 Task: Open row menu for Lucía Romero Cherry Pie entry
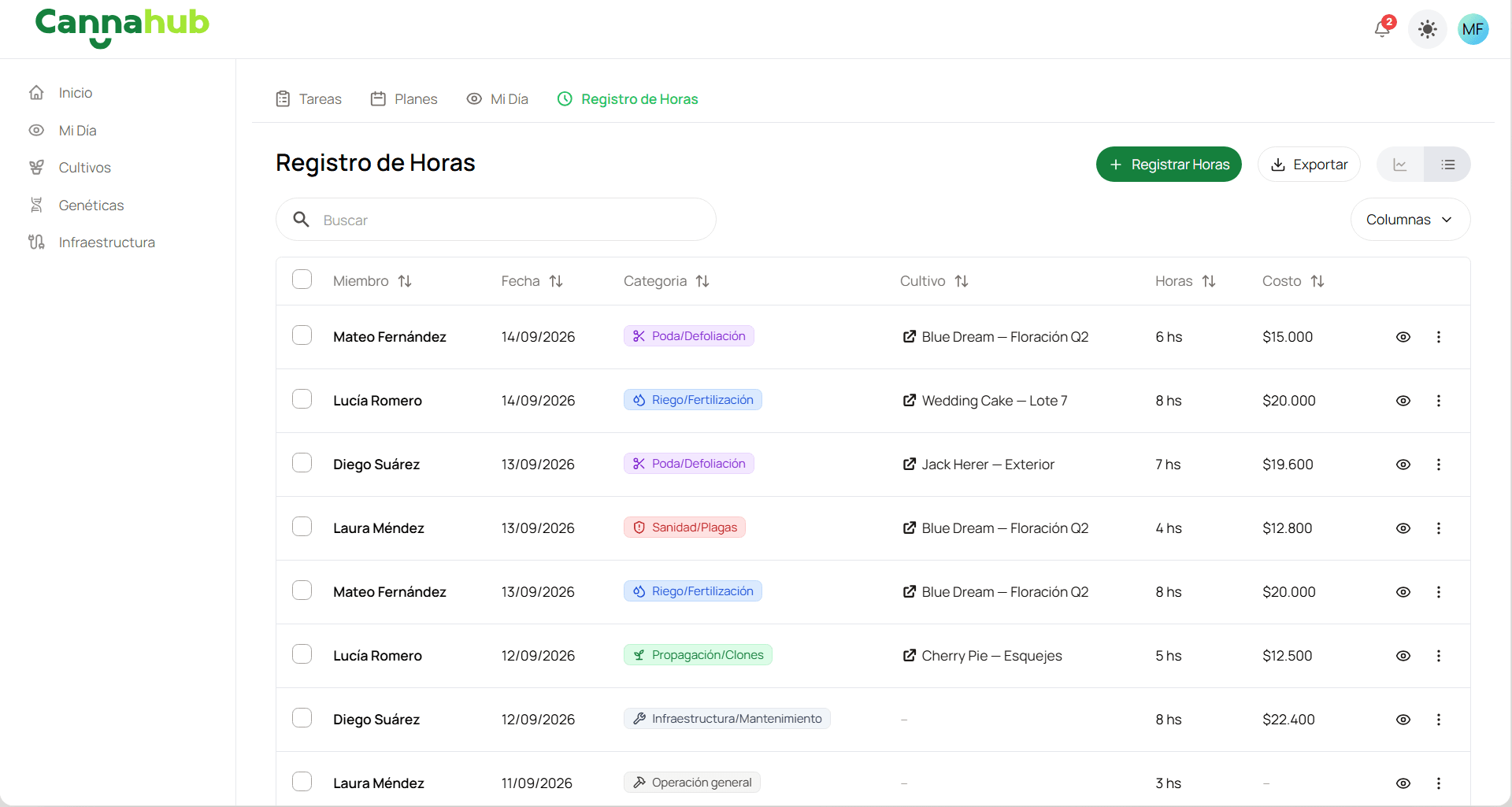point(1439,656)
